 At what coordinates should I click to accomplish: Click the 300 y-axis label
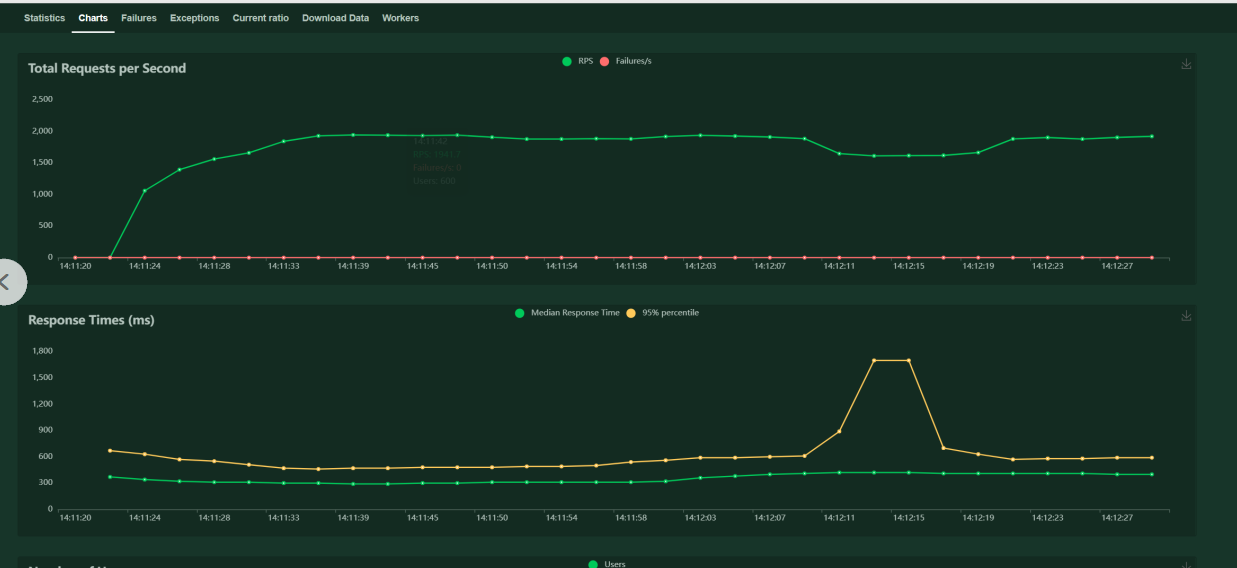[x=44, y=482]
